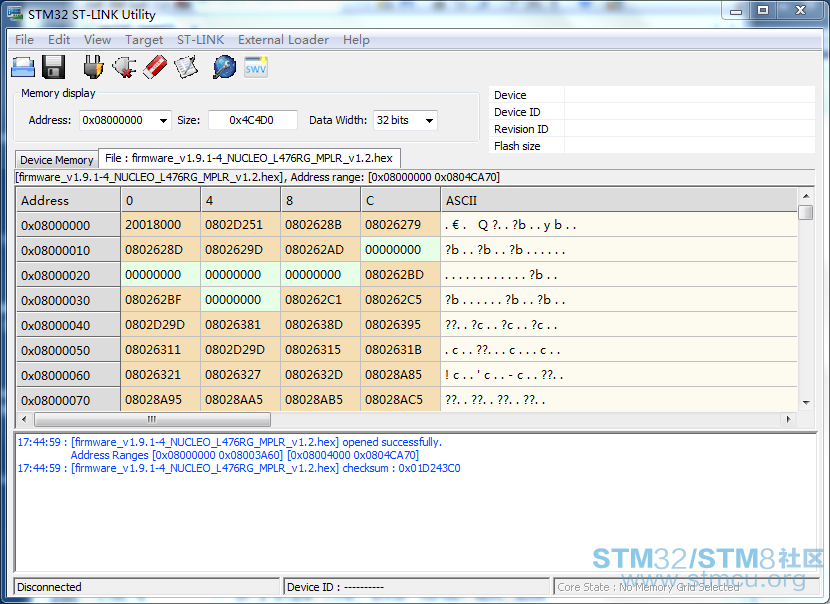This screenshot has width=830, height=604.
Task: Click the Full chip erase eraser icon
Action: click(155, 67)
